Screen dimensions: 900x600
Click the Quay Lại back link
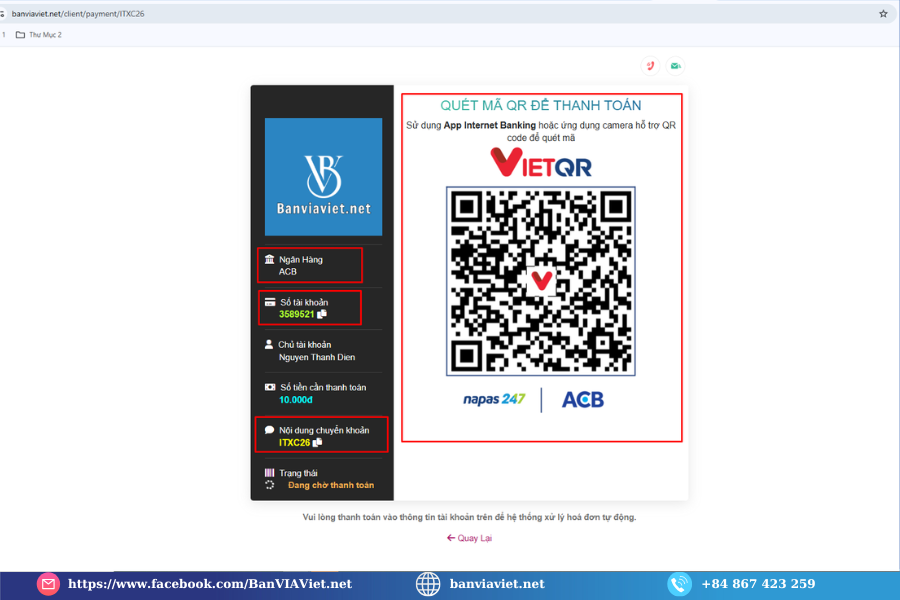click(x=470, y=538)
